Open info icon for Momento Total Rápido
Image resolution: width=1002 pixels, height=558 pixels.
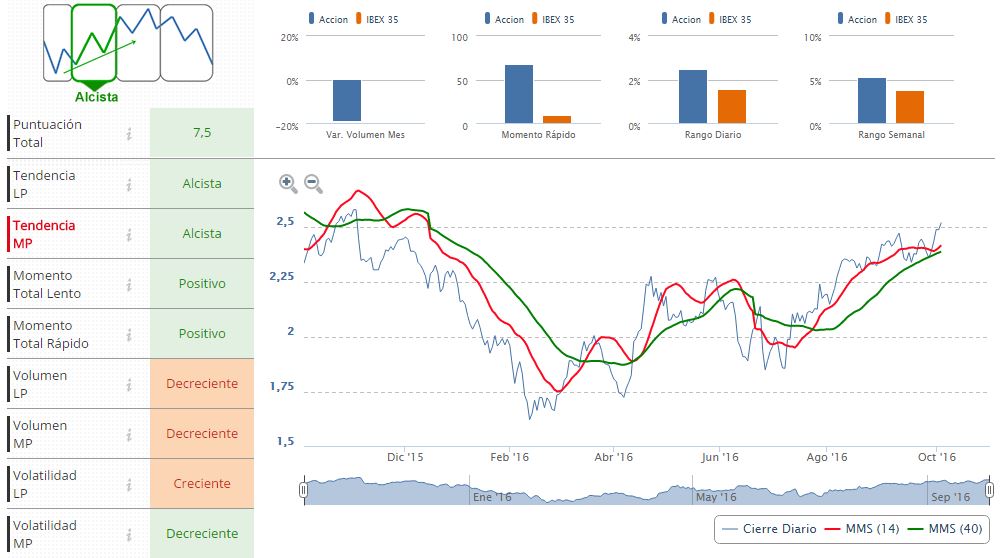(129, 334)
